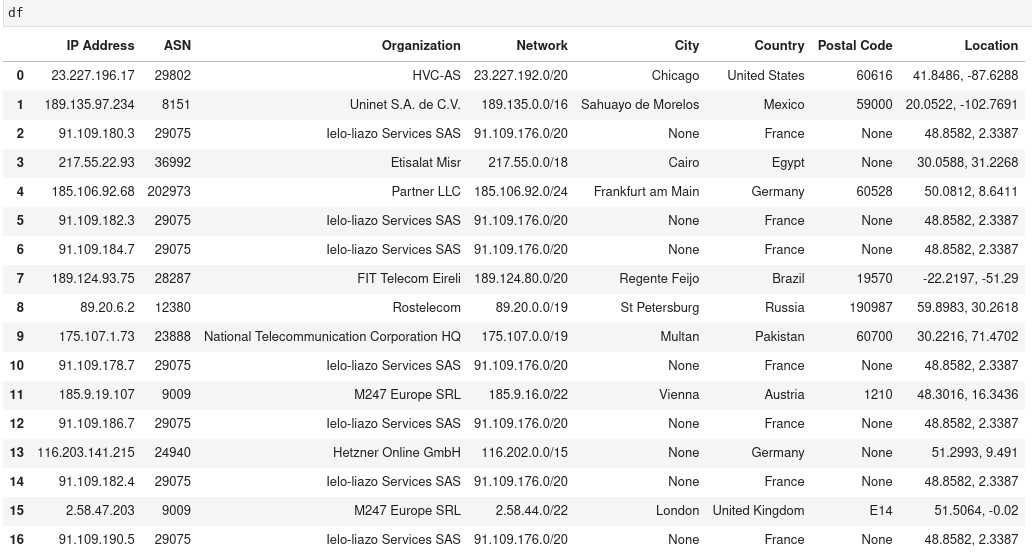Select the Organization column header

[x=421, y=45]
